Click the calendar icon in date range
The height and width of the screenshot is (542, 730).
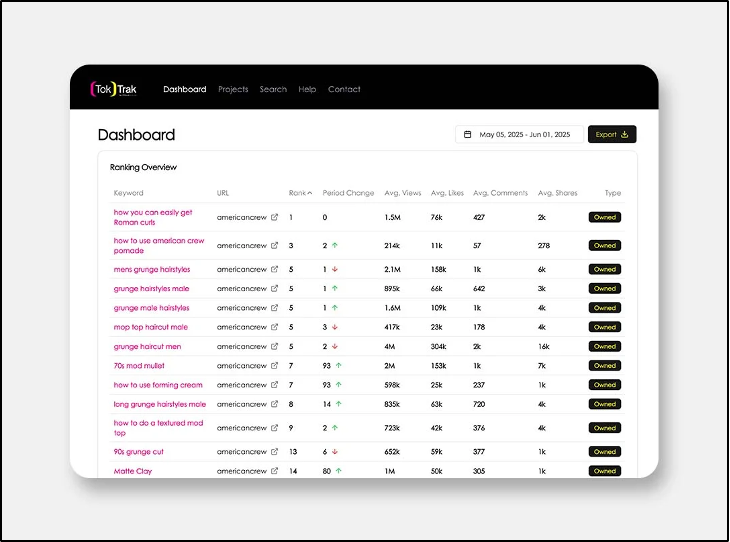tap(467, 135)
